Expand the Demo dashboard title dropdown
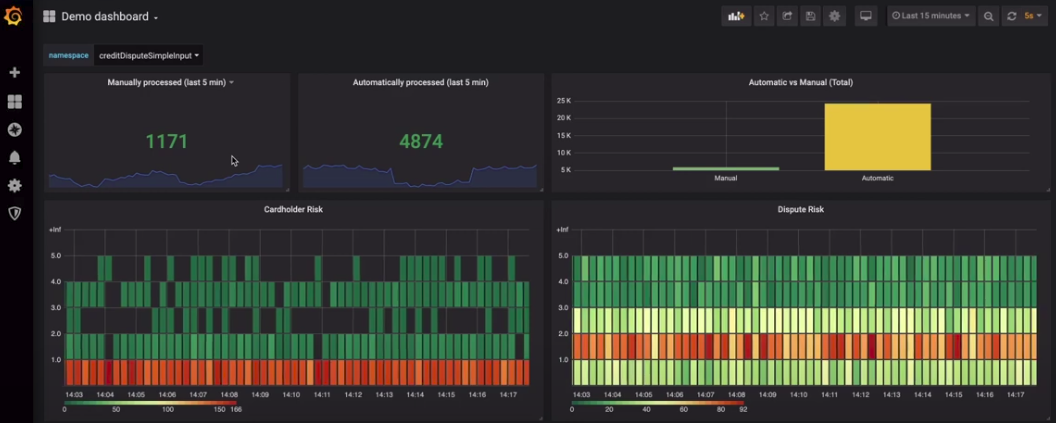The width and height of the screenshot is (1056, 423). point(110,17)
